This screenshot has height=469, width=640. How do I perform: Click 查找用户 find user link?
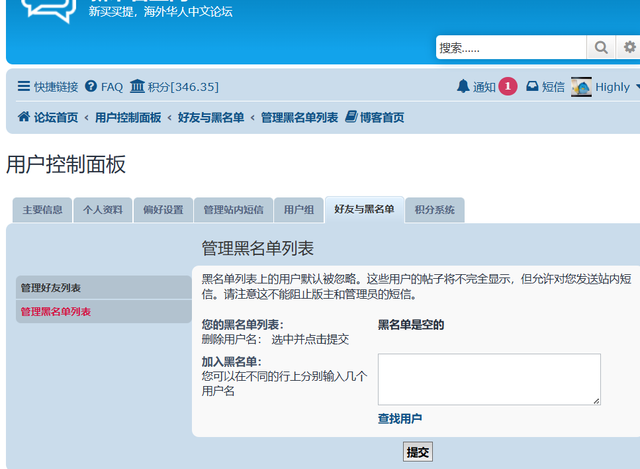point(400,419)
